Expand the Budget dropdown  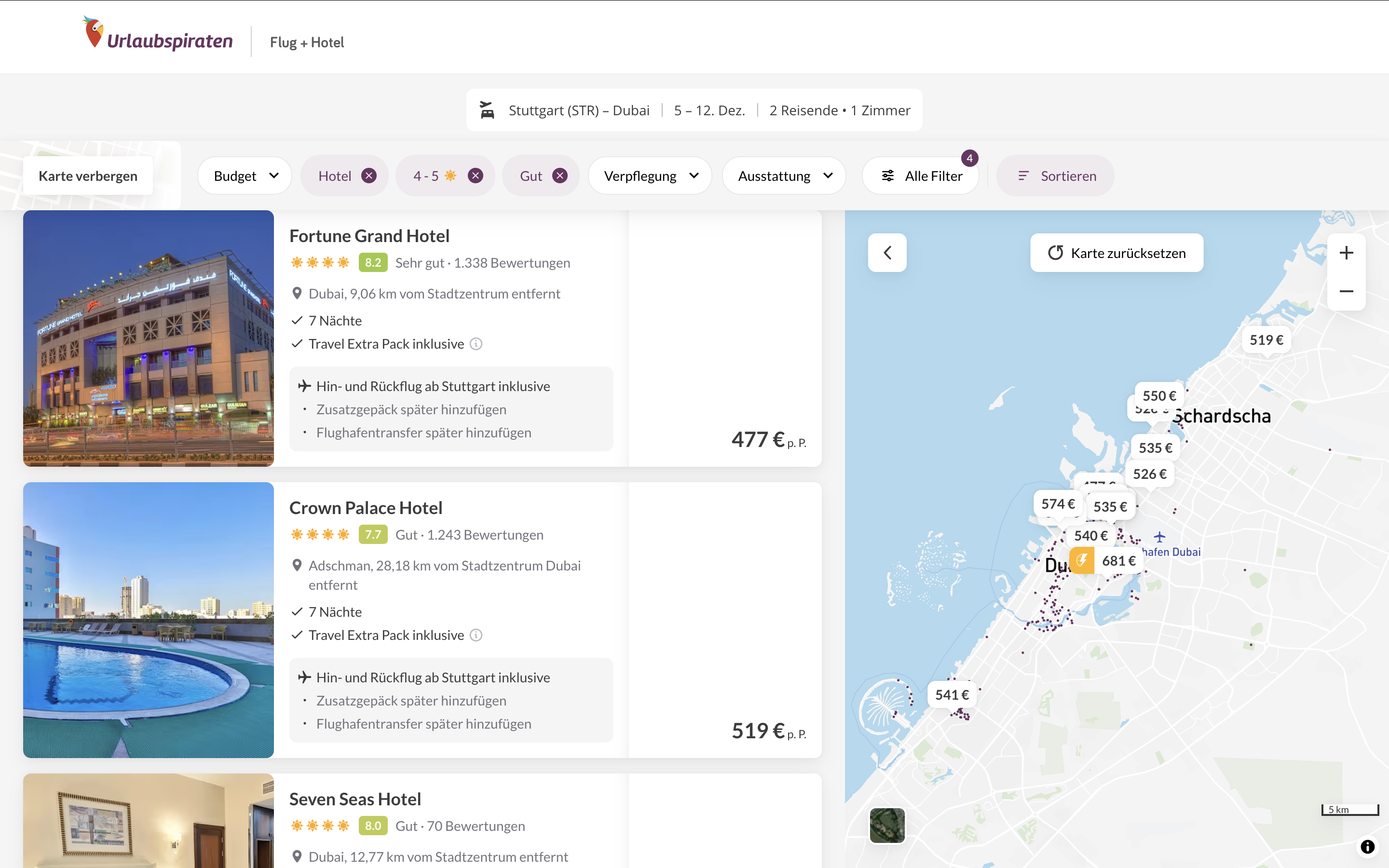tap(245, 176)
